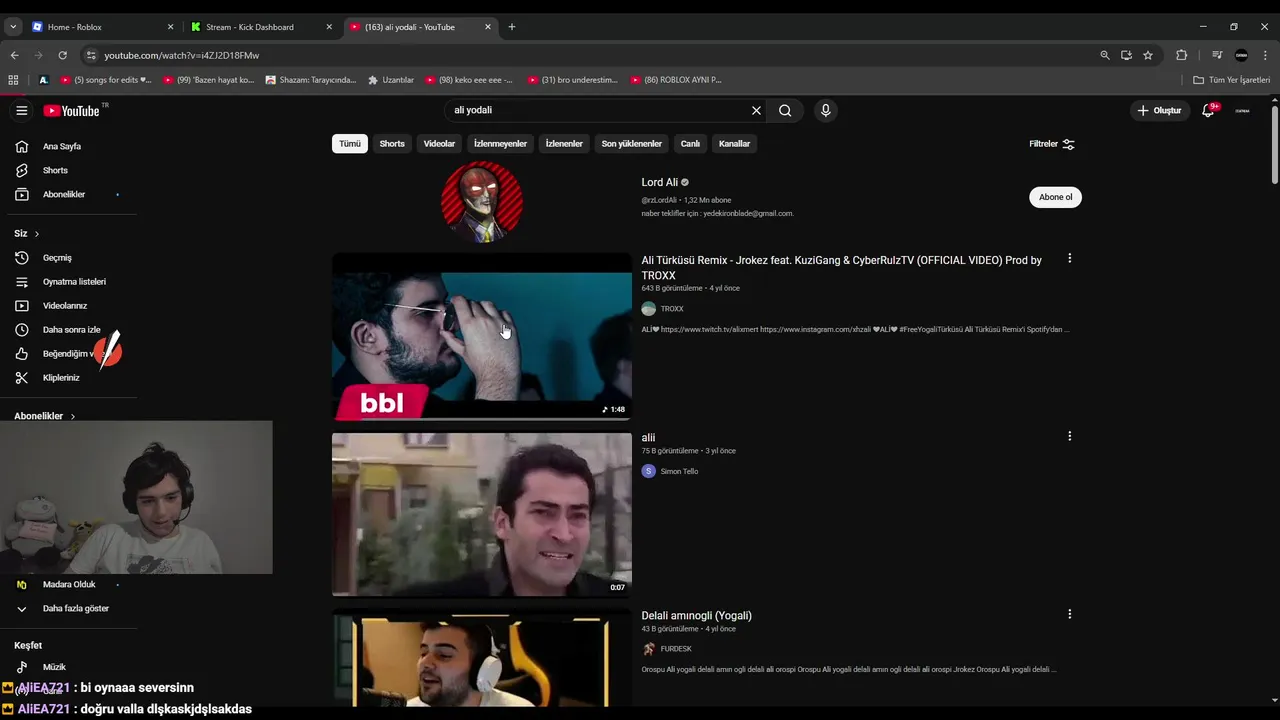
Task: Open Delali amınogli (Yogali) title
Action: coord(696,616)
